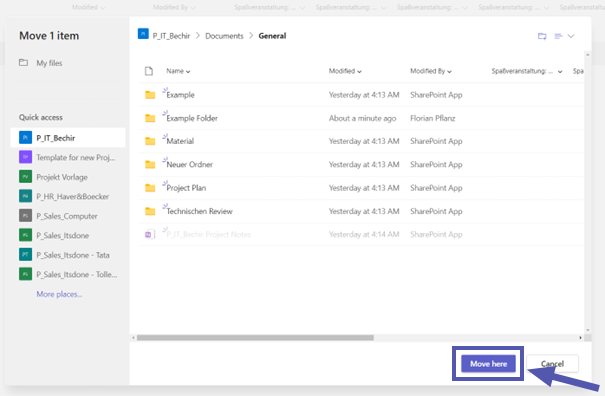This screenshot has width=605, height=396.
Task: Click the Neuer Ordner folder icon
Action: click(150, 164)
